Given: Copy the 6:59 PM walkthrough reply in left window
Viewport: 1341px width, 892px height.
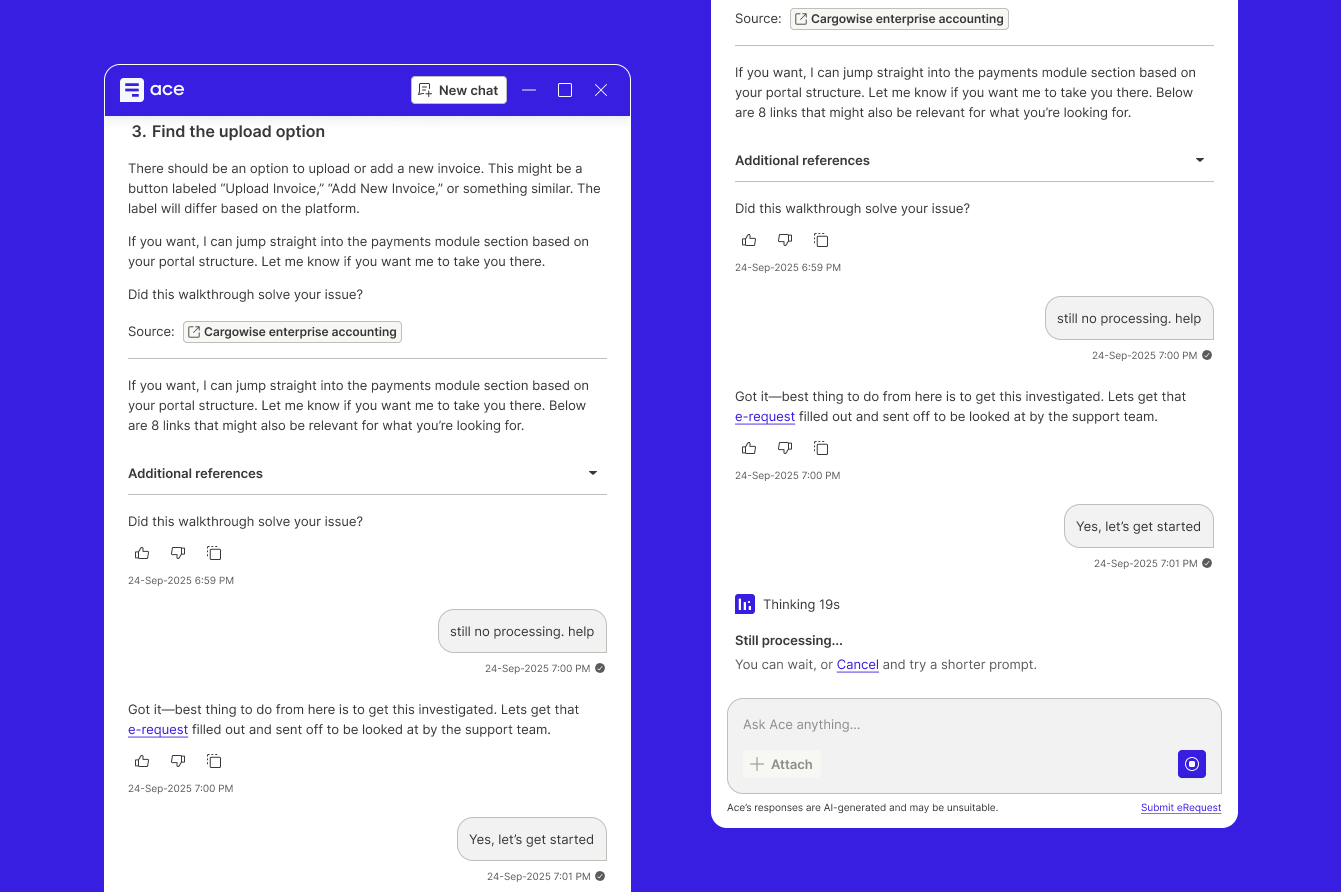Looking at the screenshot, I should point(214,553).
